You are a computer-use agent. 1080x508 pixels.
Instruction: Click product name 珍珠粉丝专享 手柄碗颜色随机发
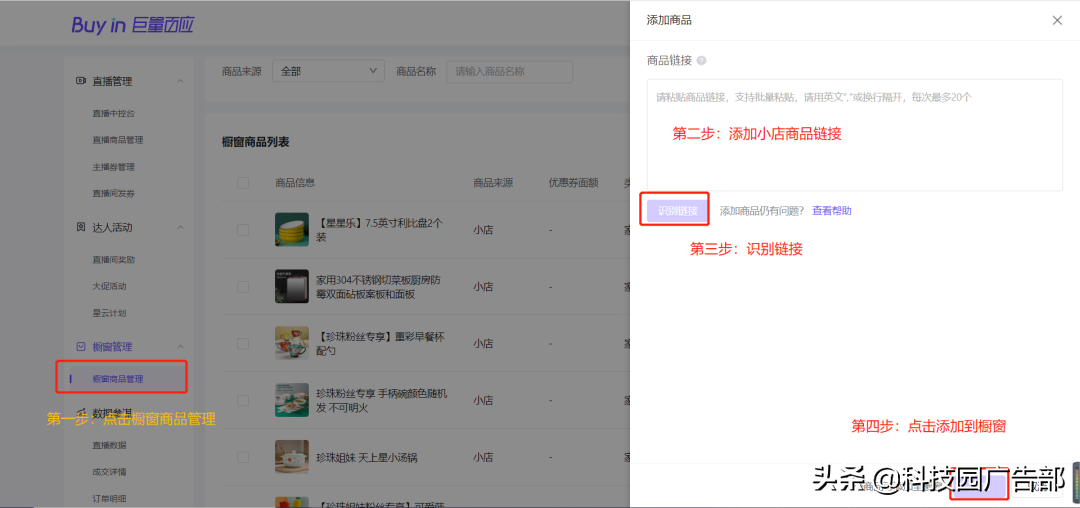tap(382, 401)
